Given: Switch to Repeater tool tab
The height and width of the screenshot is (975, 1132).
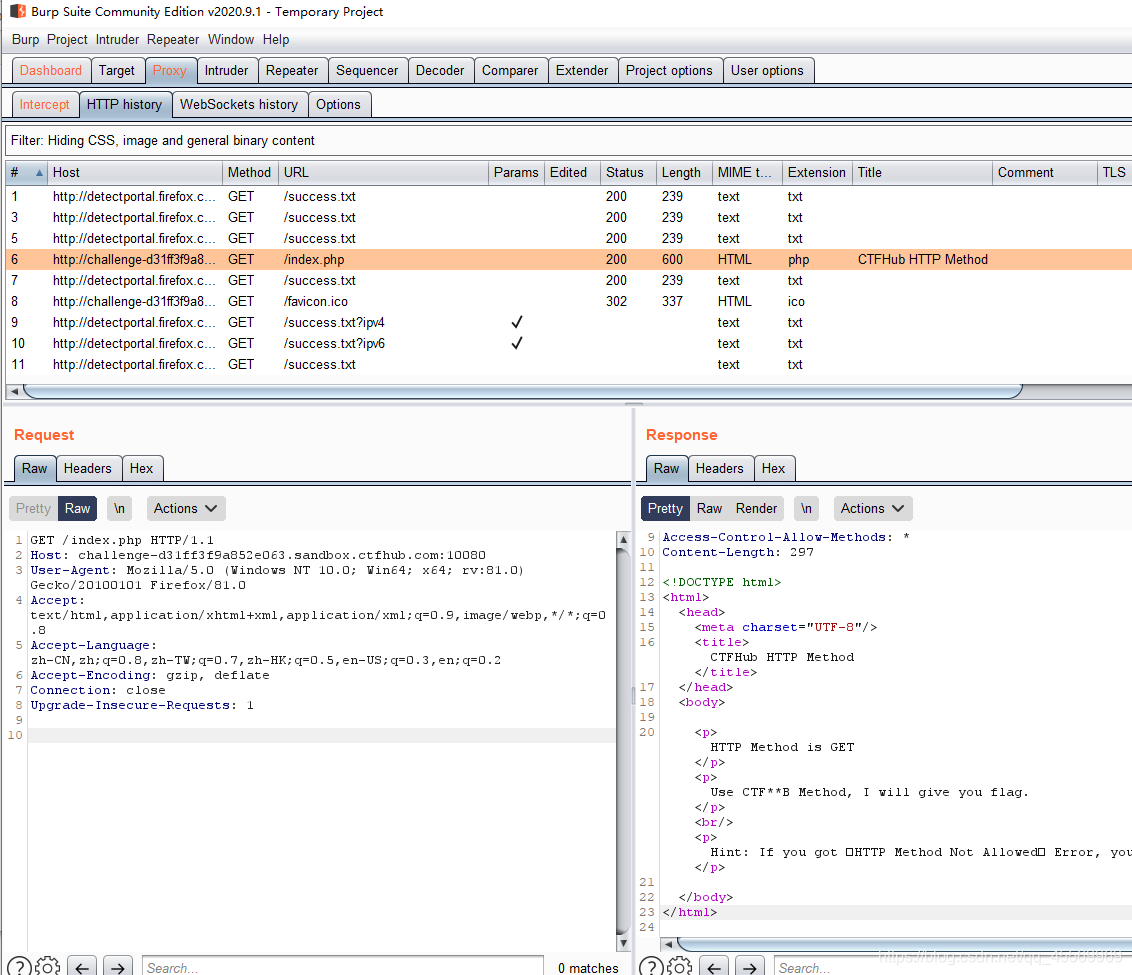Looking at the screenshot, I should (292, 70).
